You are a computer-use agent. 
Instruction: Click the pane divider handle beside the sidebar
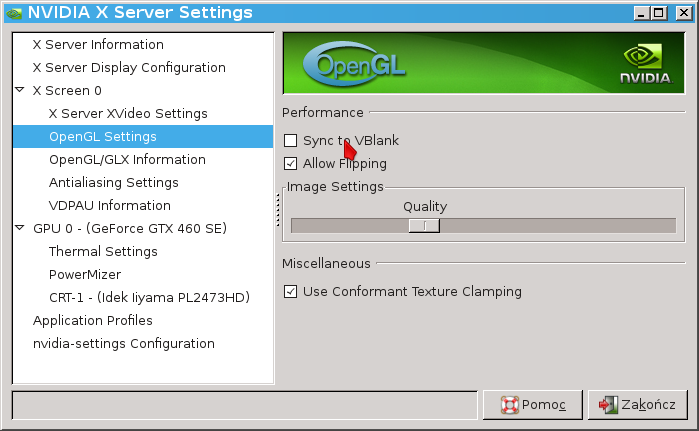point(277,208)
